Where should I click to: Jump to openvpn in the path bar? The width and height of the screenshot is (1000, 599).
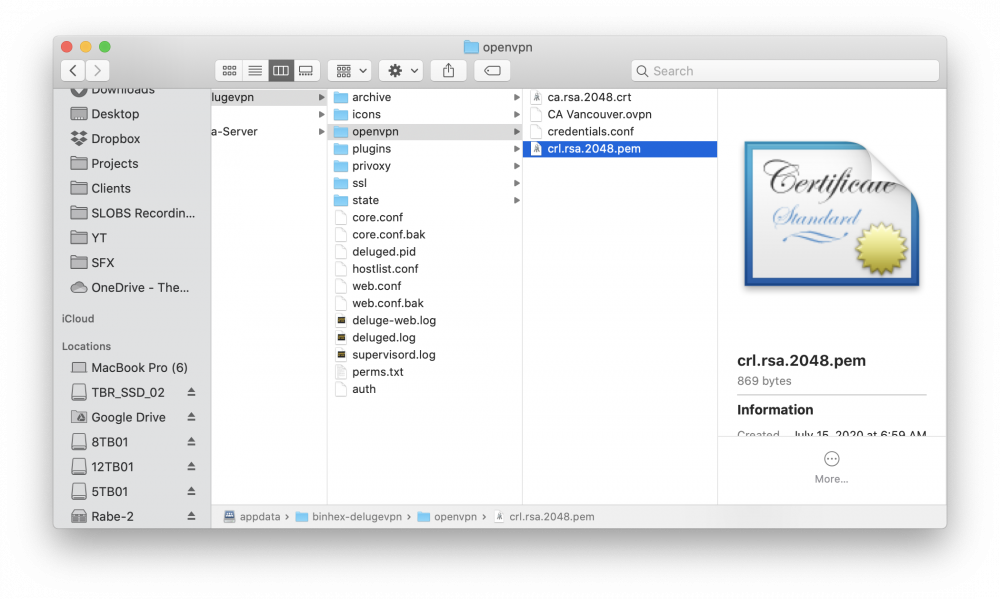click(447, 517)
